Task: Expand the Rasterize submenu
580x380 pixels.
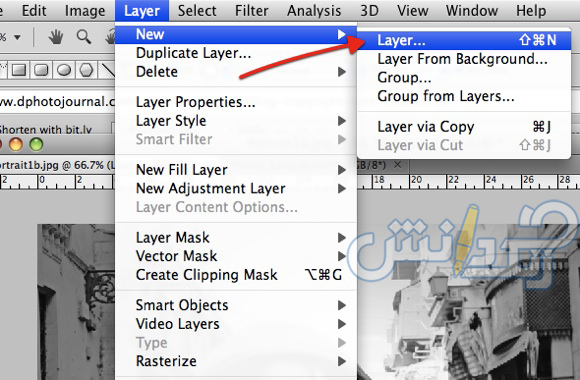Action: click(x=236, y=361)
